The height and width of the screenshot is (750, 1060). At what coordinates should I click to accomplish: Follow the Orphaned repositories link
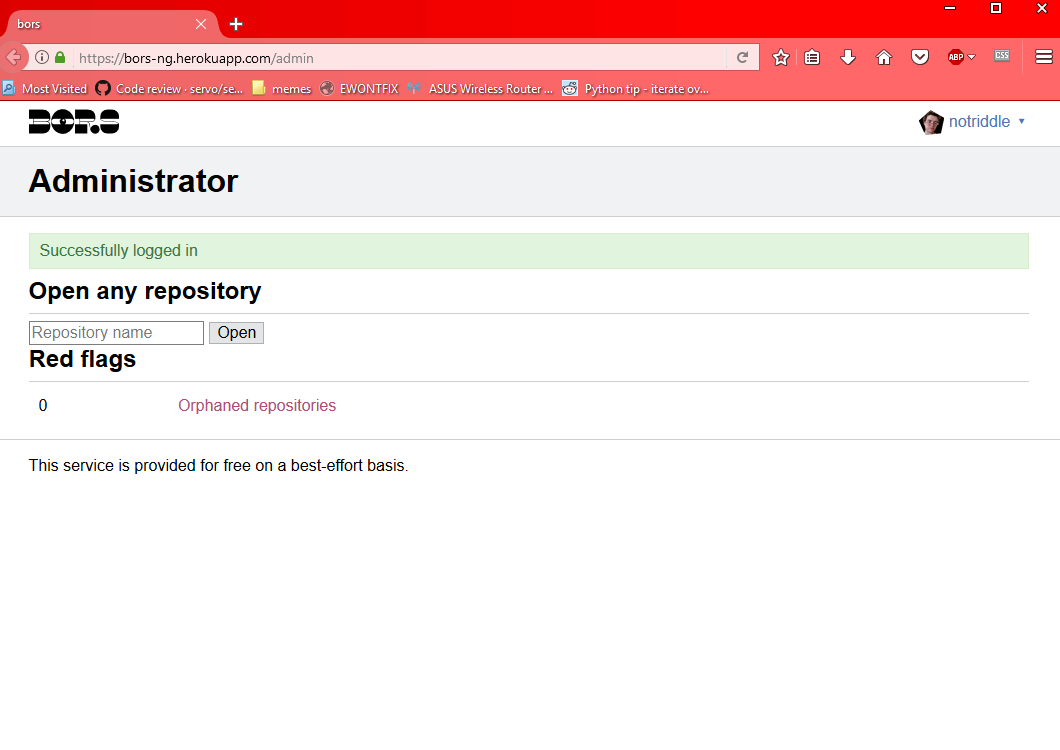click(257, 406)
